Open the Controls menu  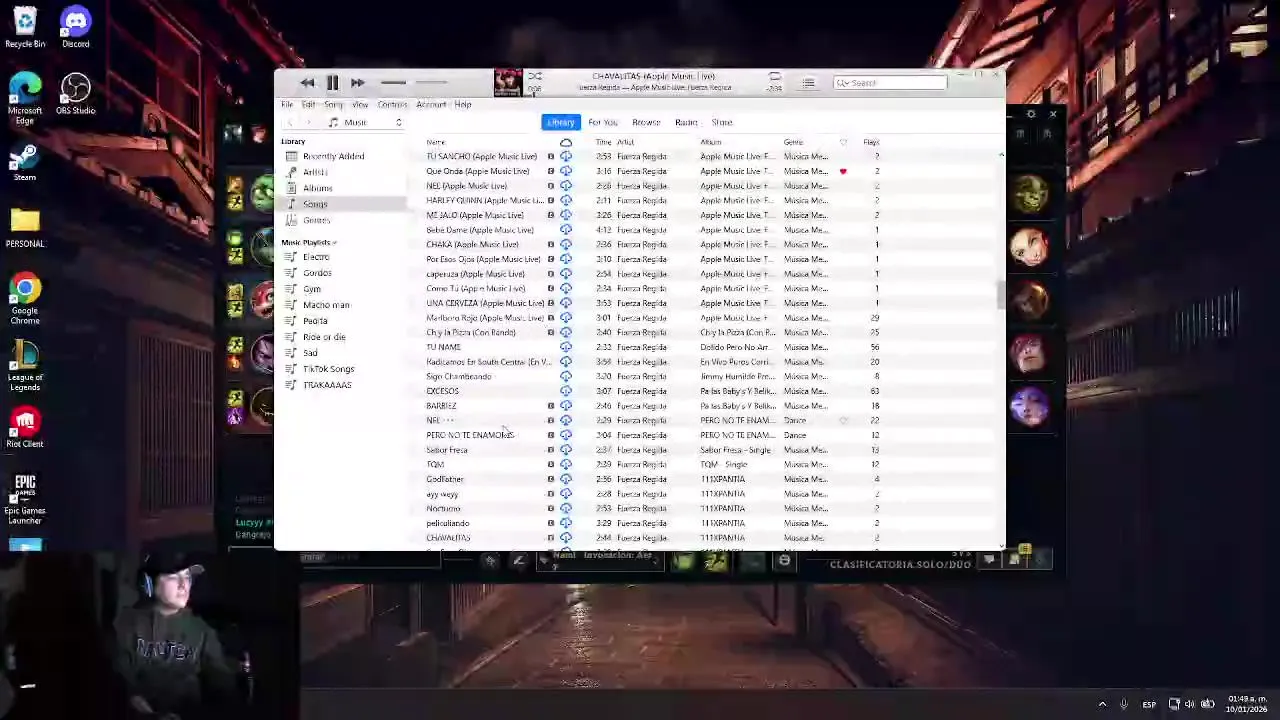tap(392, 104)
